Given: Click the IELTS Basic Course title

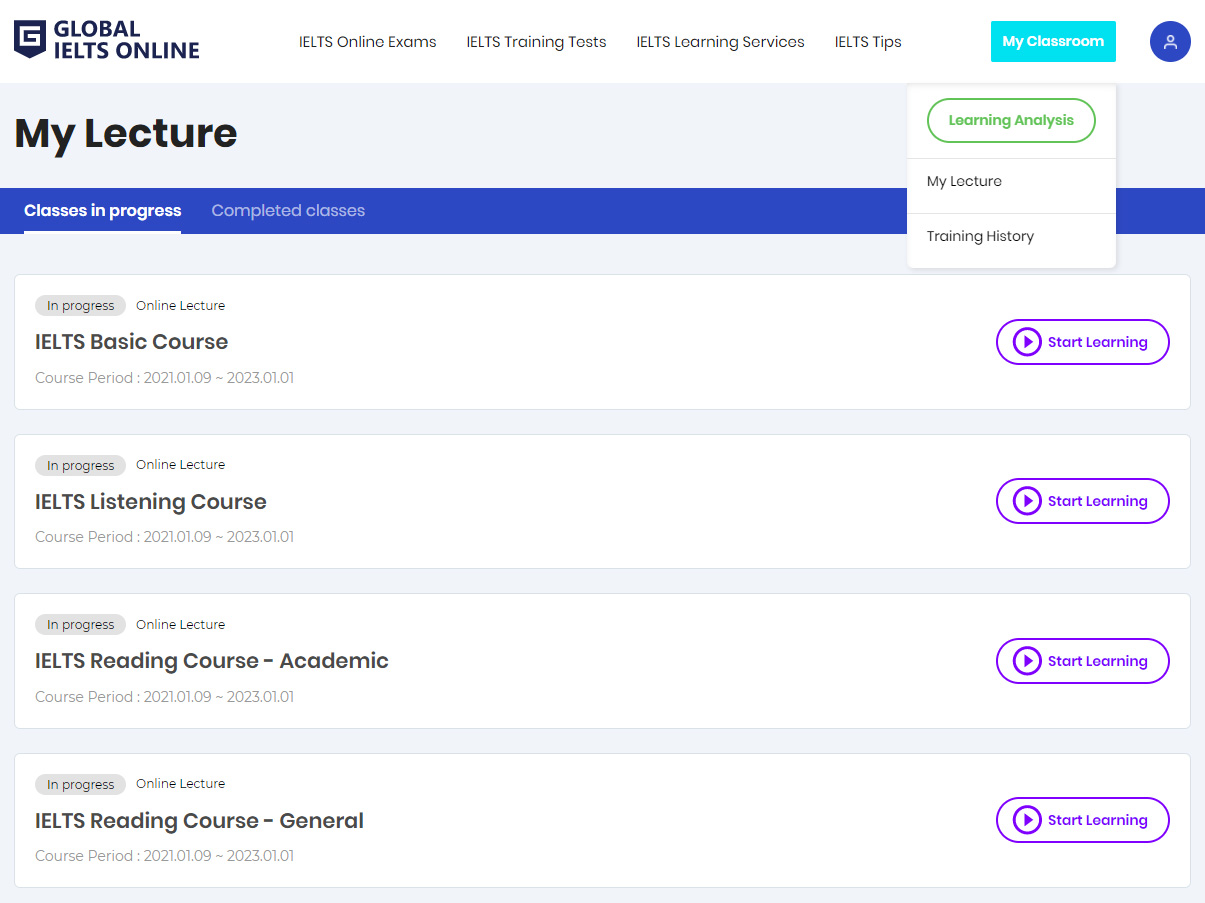Looking at the screenshot, I should (x=131, y=342).
